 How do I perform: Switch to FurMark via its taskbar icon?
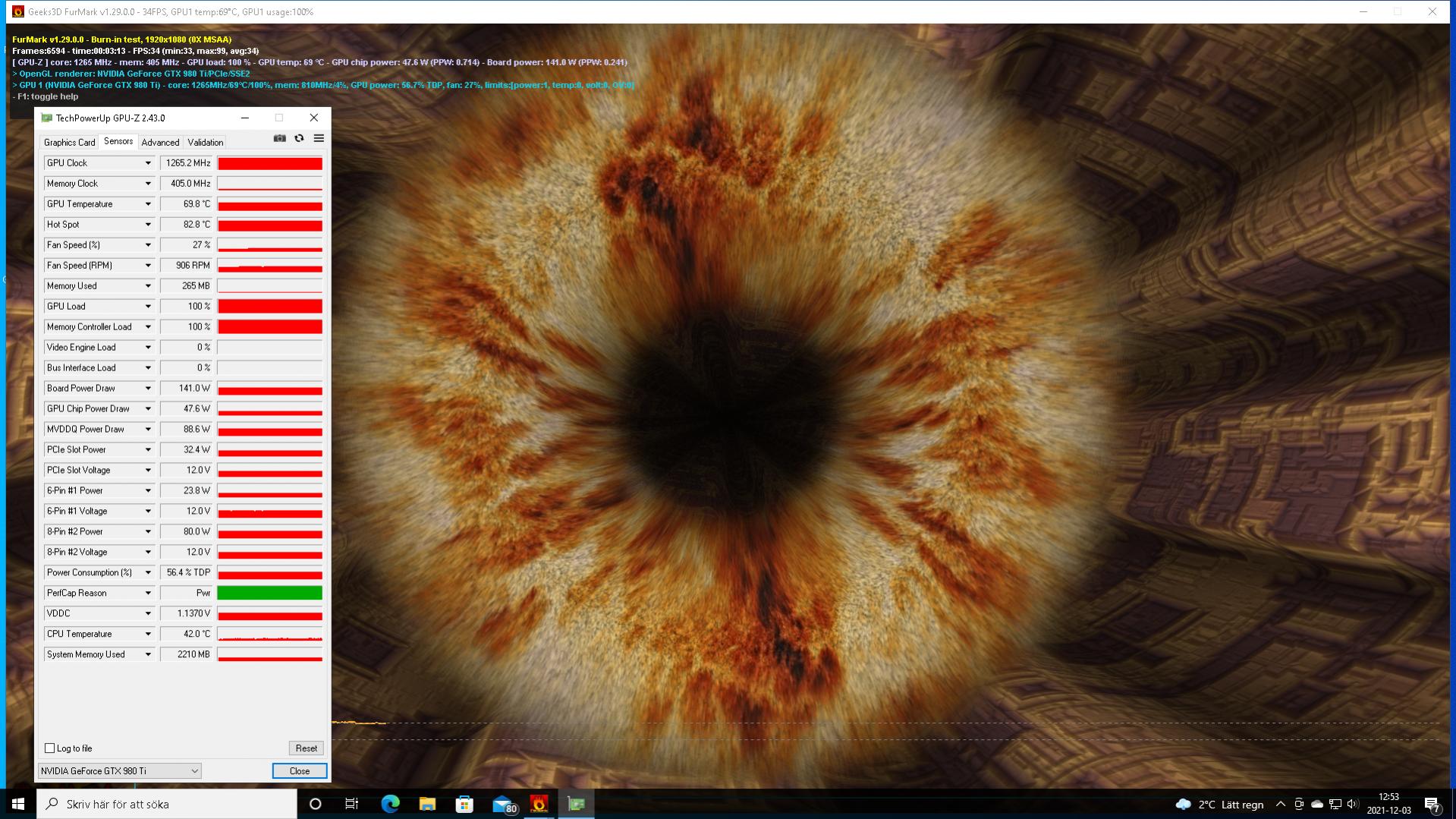539,804
